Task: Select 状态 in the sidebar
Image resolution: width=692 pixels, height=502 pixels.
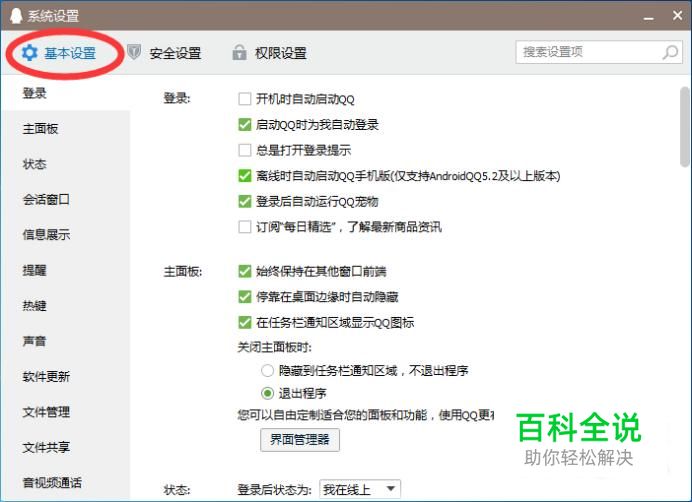Action: pyautogui.click(x=65, y=164)
